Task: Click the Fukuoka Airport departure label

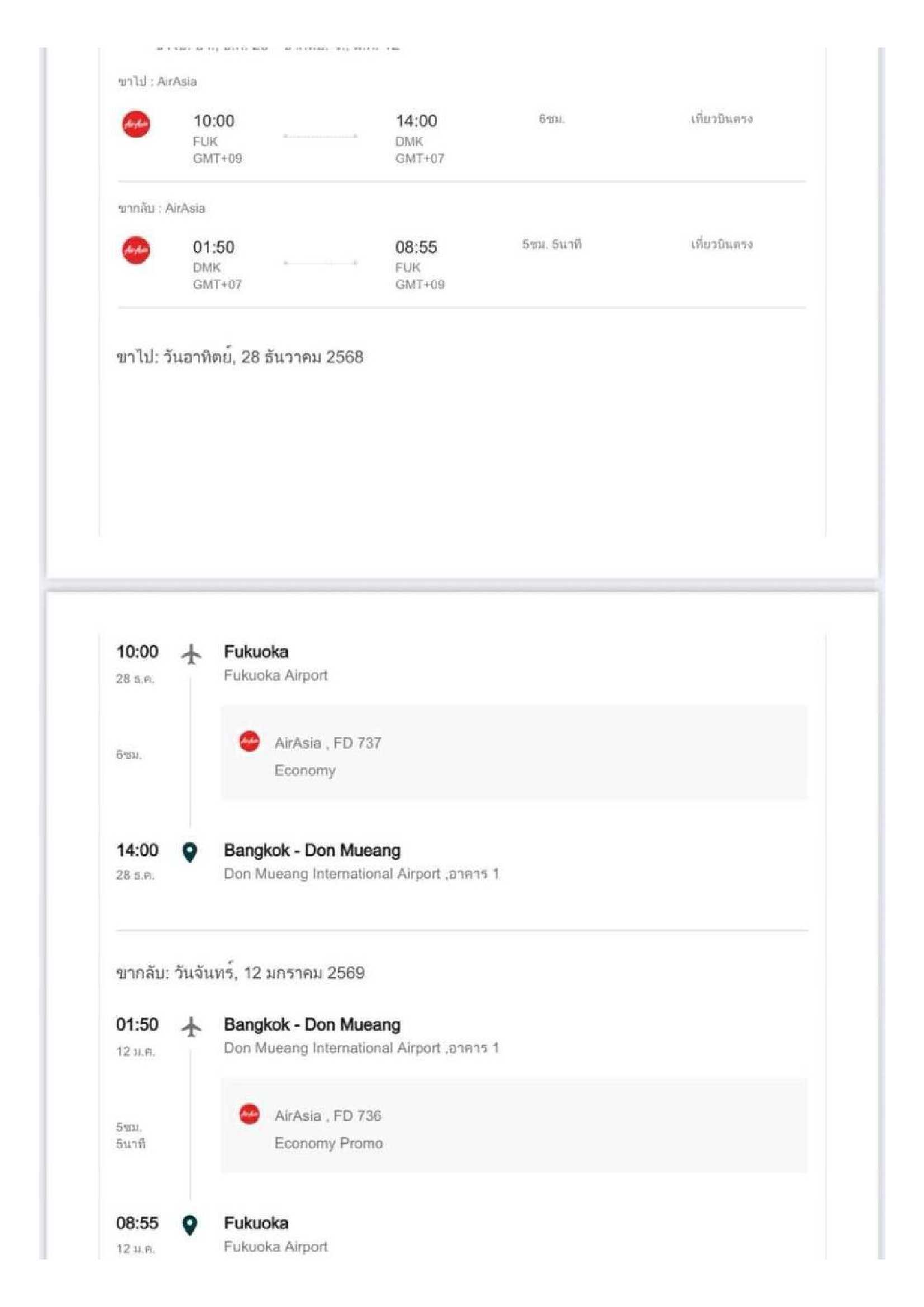Action: point(276,675)
